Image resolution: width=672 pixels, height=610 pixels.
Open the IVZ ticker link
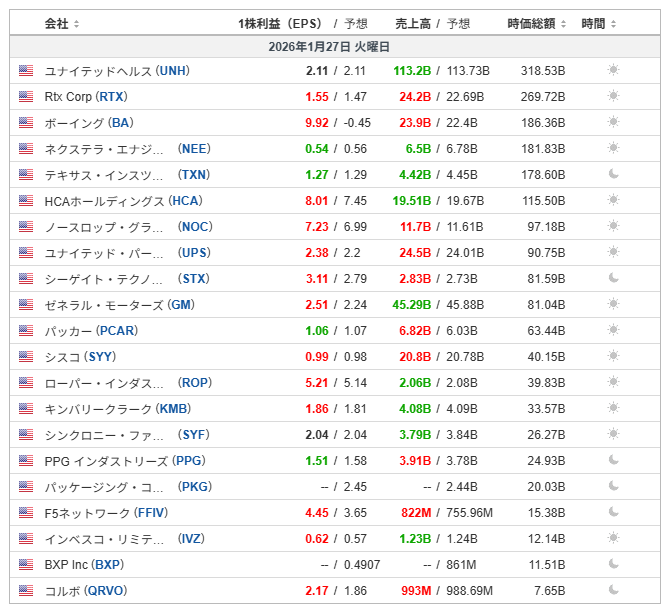tap(190, 539)
